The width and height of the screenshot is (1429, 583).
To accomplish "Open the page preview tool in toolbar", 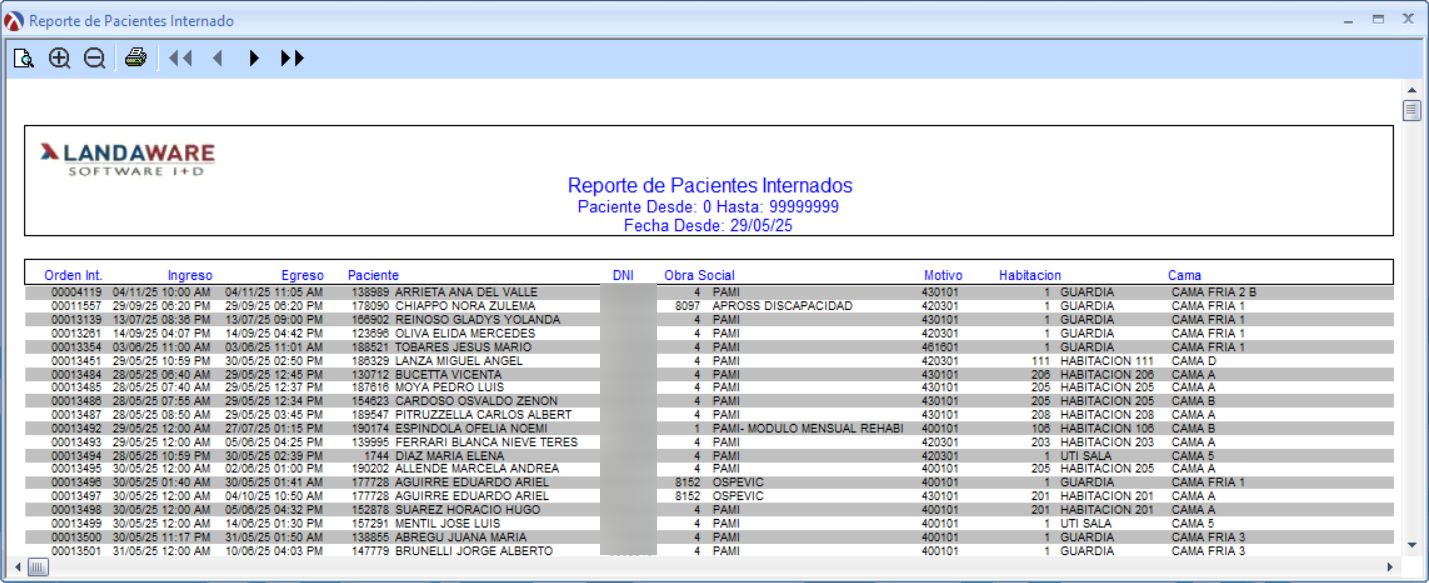I will (x=24, y=59).
